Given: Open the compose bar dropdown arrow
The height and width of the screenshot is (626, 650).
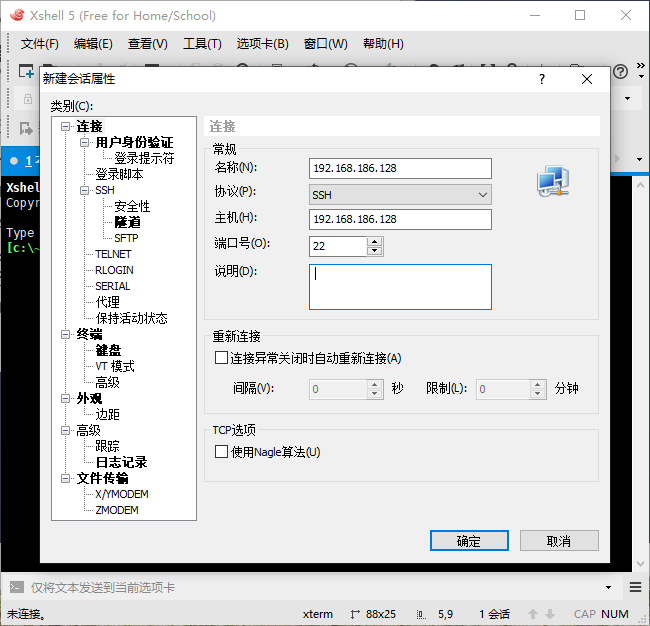Looking at the screenshot, I should (609, 587).
